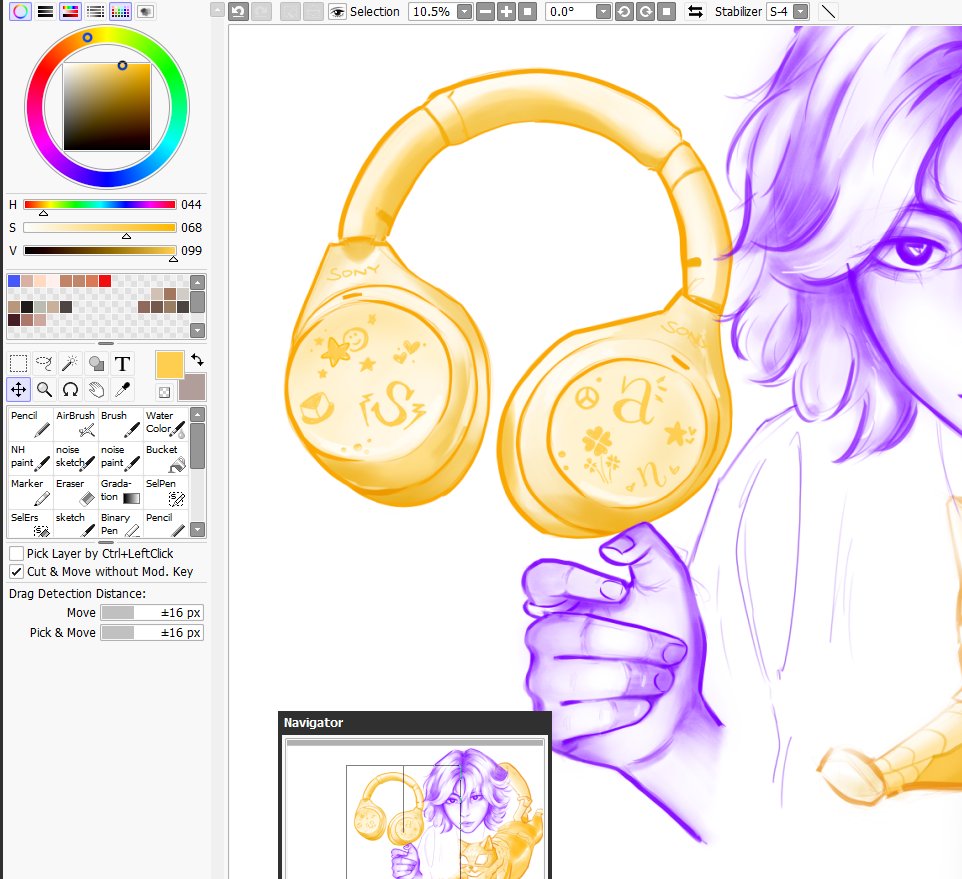Viewport: 962px width, 879px height.
Task: Uncheck Cut & Move without Mod. Key
Action: [17, 572]
